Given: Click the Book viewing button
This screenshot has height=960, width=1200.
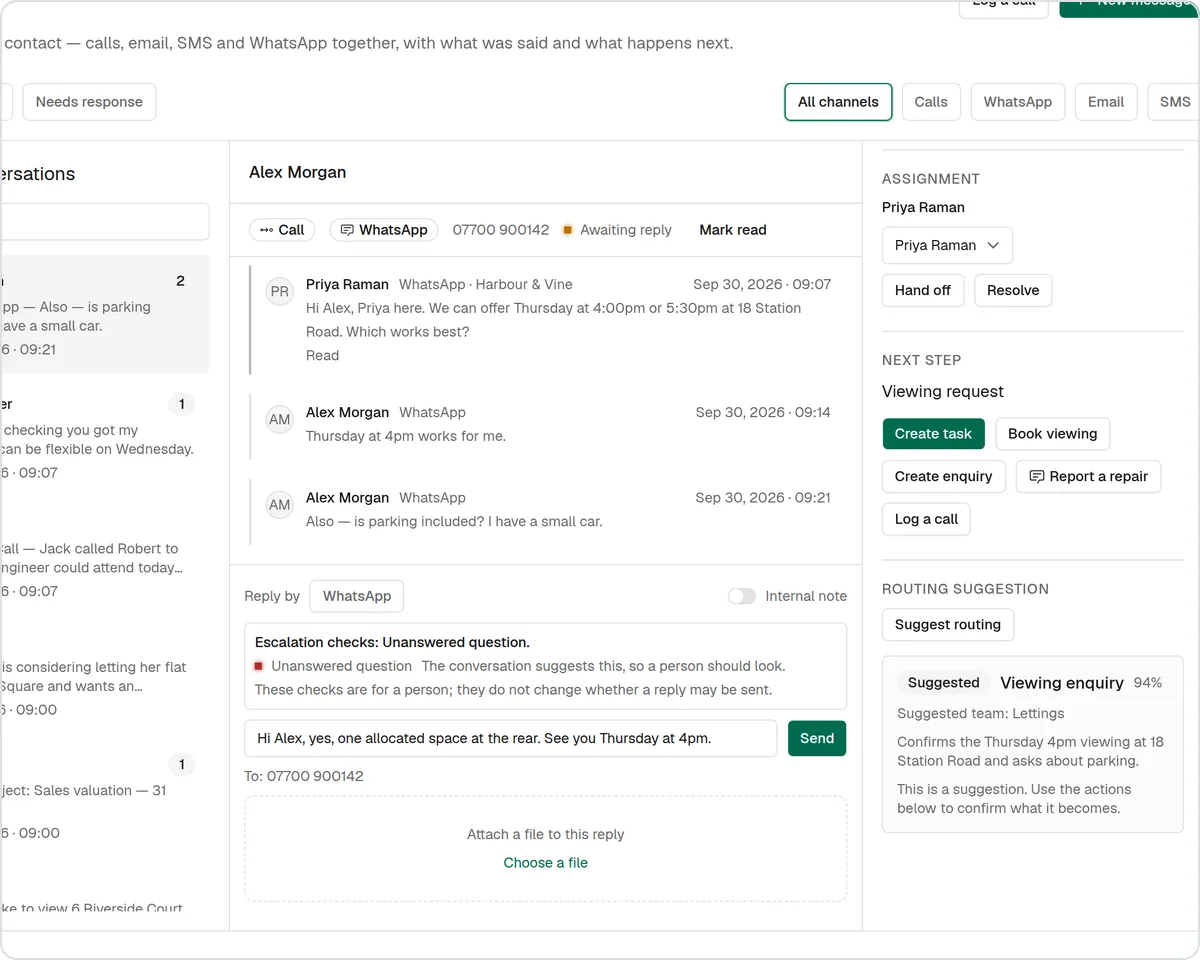Looking at the screenshot, I should pos(1052,434).
